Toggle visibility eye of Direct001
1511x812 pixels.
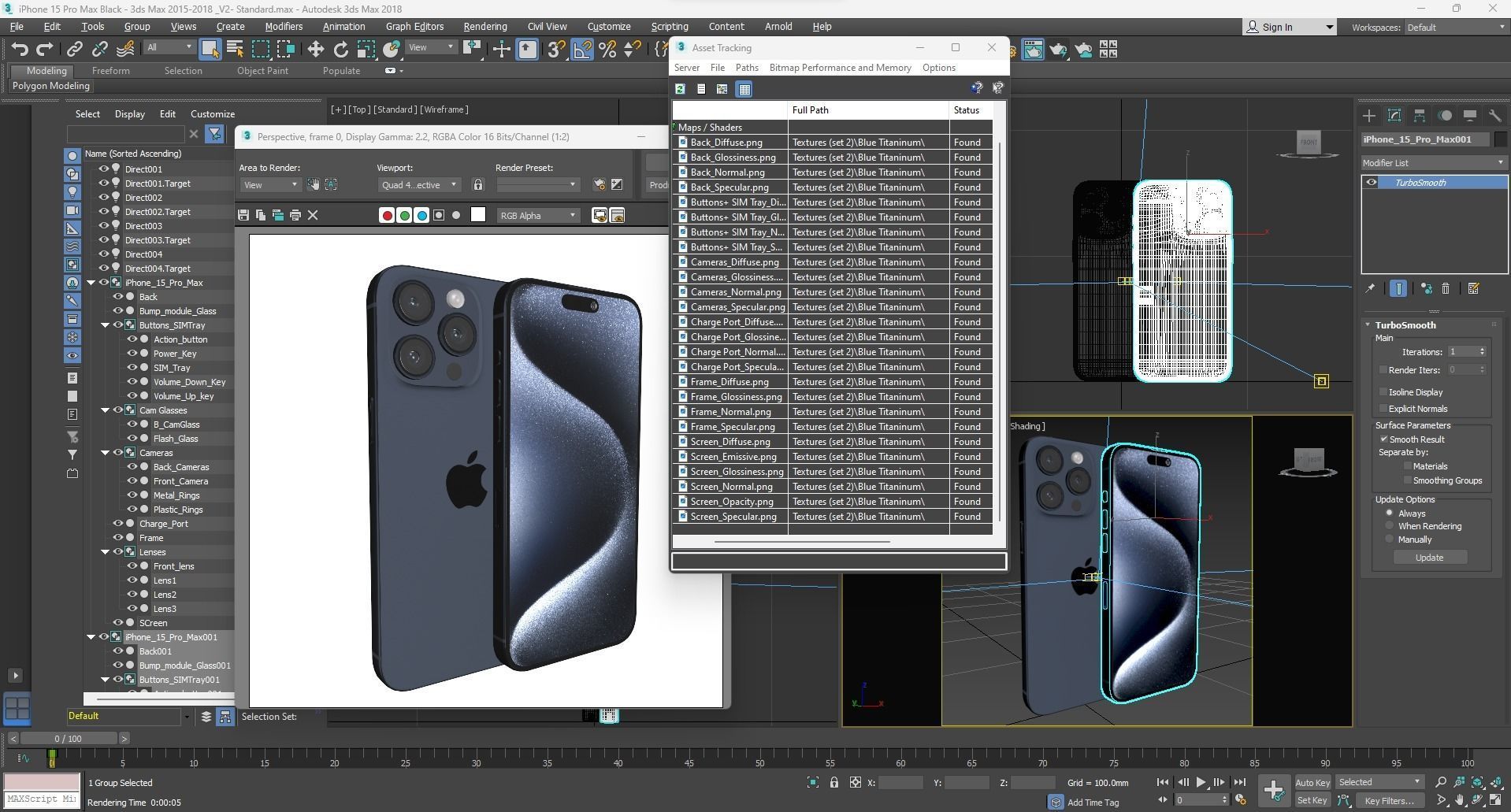(x=103, y=169)
